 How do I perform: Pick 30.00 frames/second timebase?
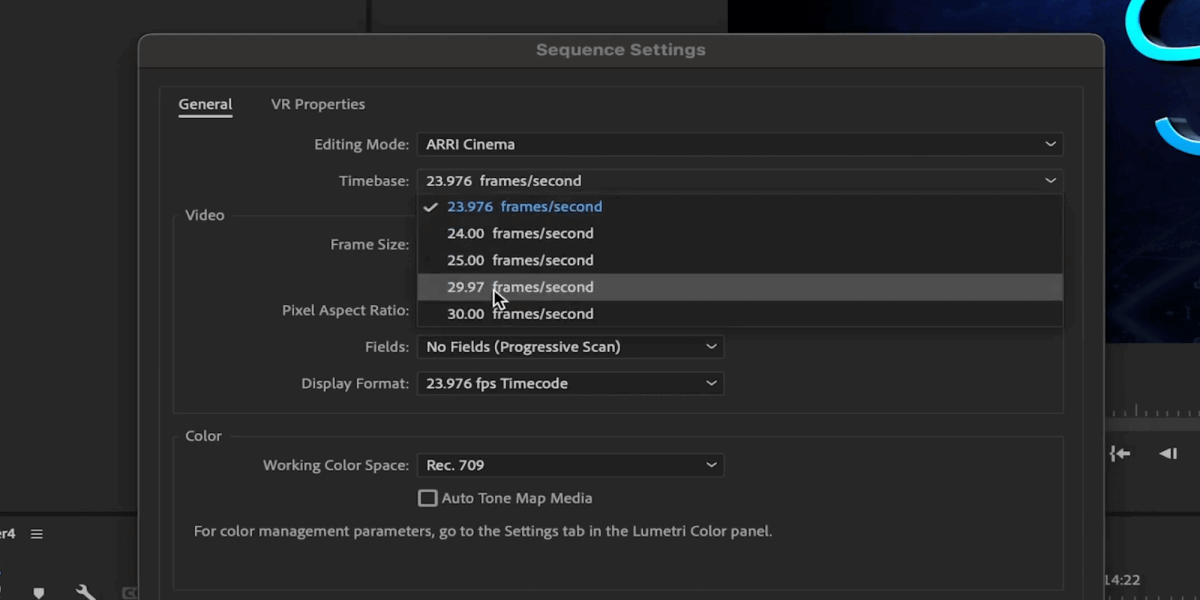(740, 314)
